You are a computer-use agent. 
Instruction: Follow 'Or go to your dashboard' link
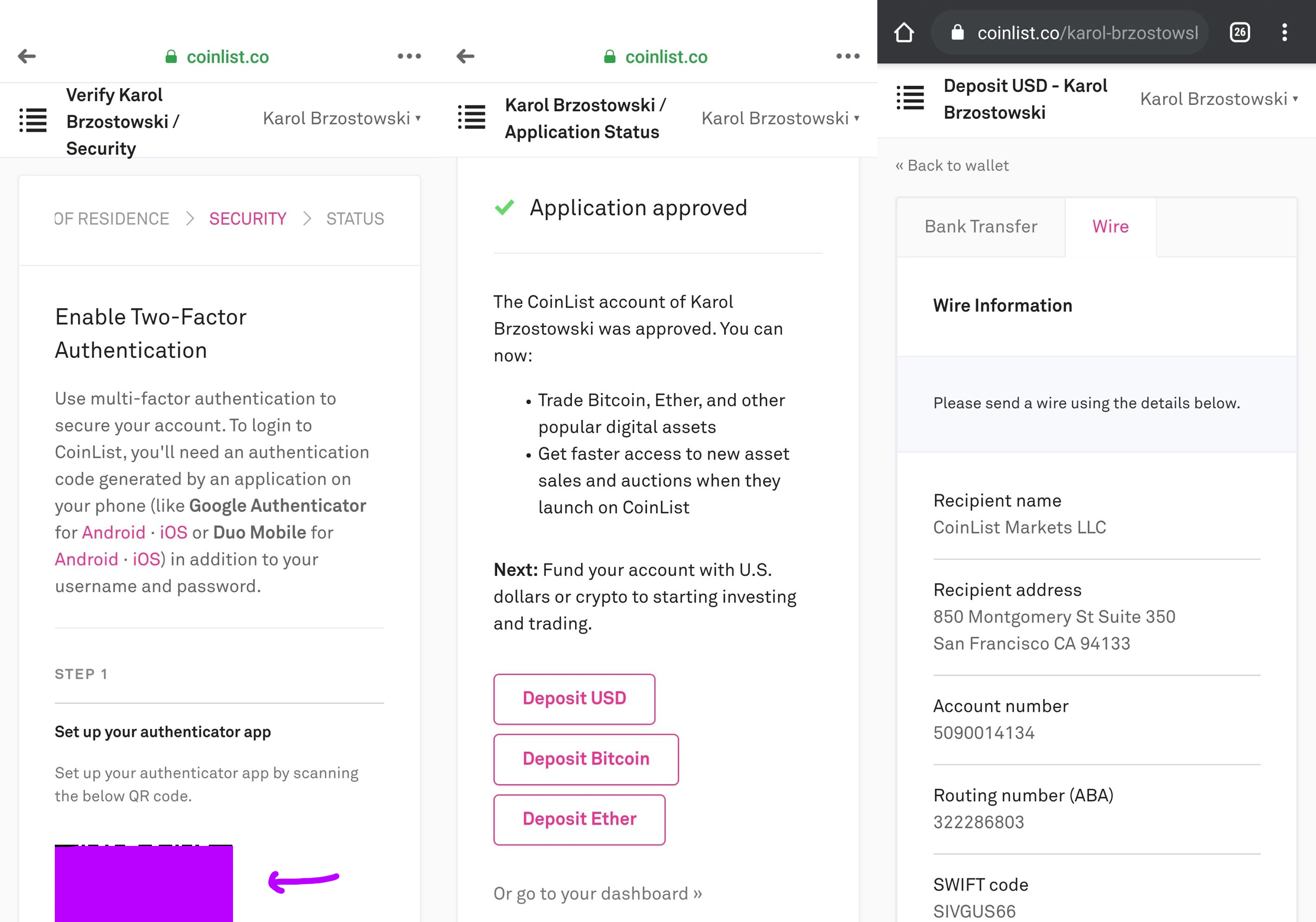pyautogui.click(x=597, y=893)
